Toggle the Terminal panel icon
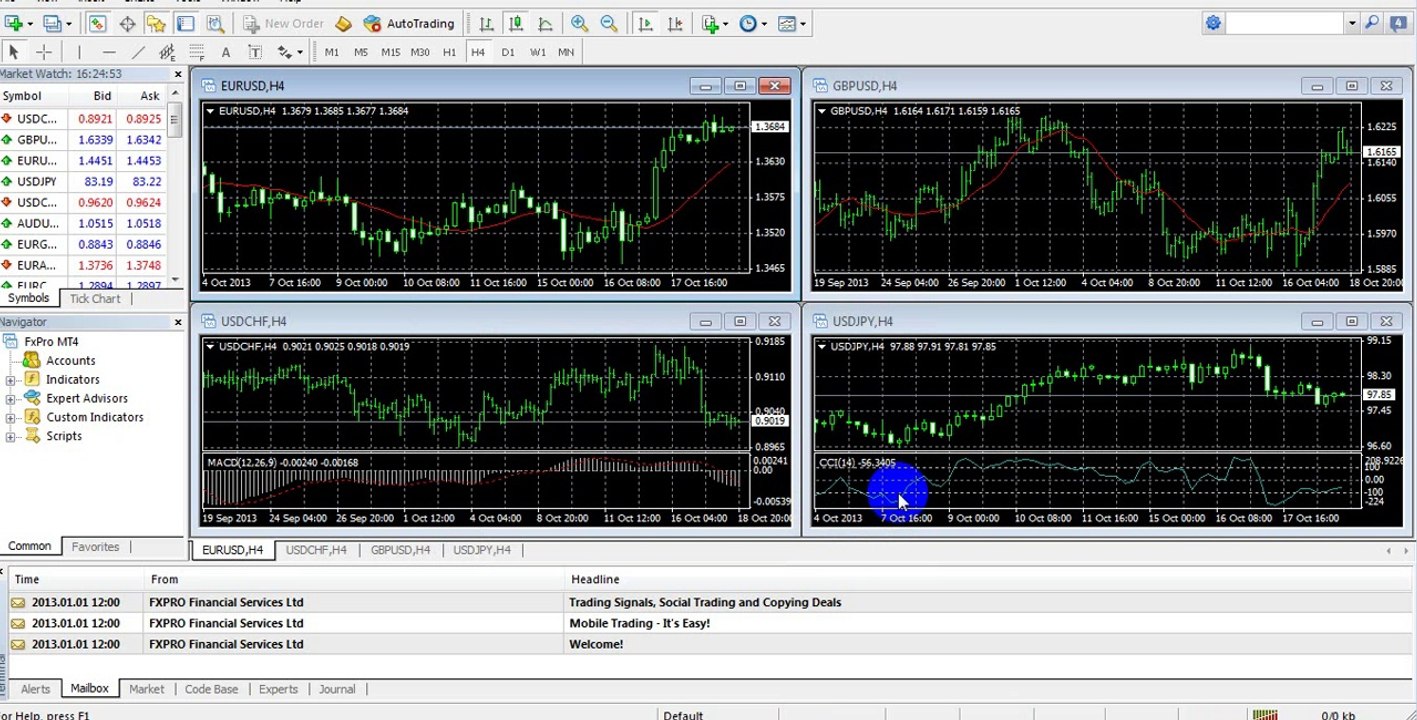 (x=187, y=23)
